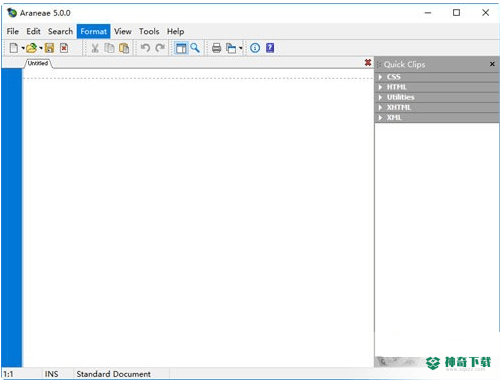500x381 pixels.
Task: Open the Search menu
Action: coord(60,31)
